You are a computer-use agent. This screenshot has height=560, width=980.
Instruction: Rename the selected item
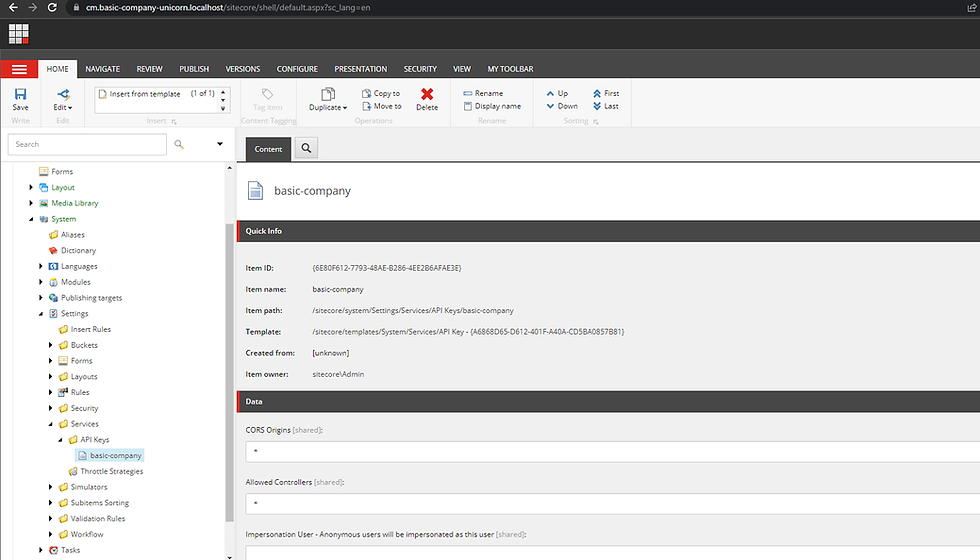coord(483,93)
